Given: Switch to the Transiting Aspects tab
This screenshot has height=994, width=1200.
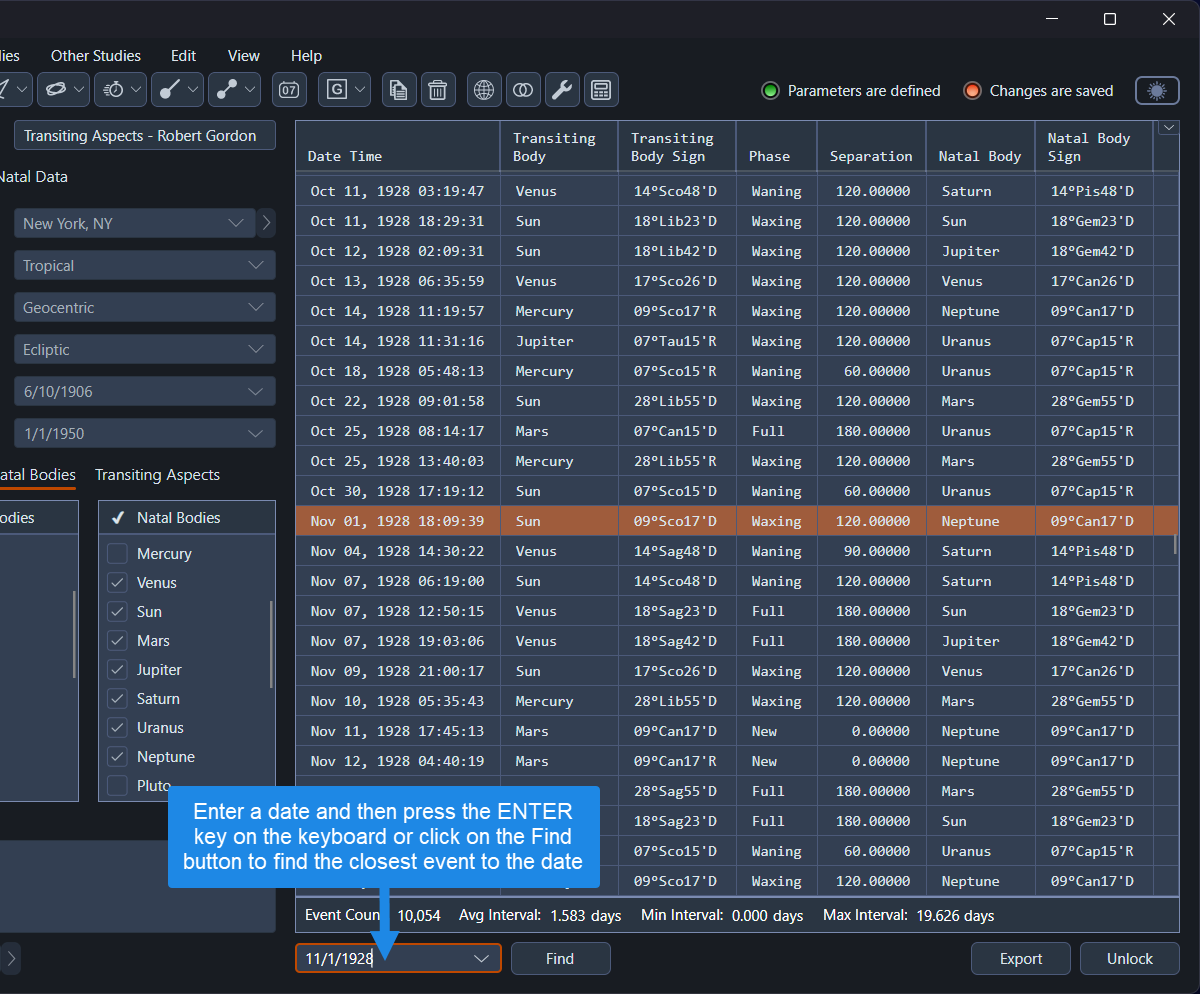Looking at the screenshot, I should pos(157,475).
